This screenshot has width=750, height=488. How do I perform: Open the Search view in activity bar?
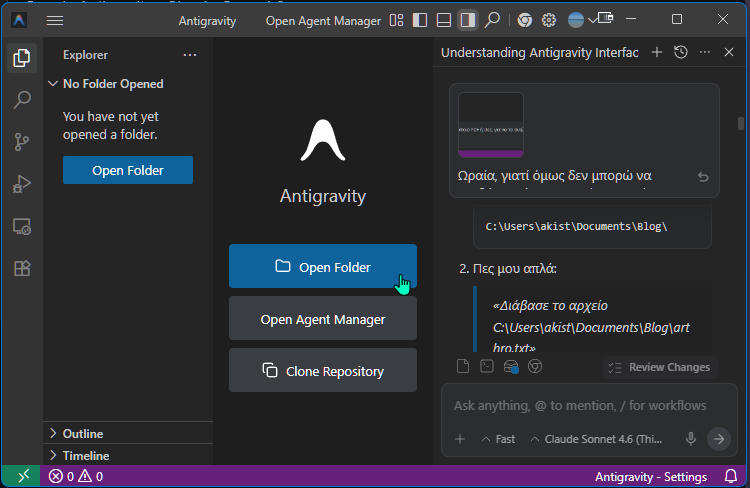[x=21, y=100]
